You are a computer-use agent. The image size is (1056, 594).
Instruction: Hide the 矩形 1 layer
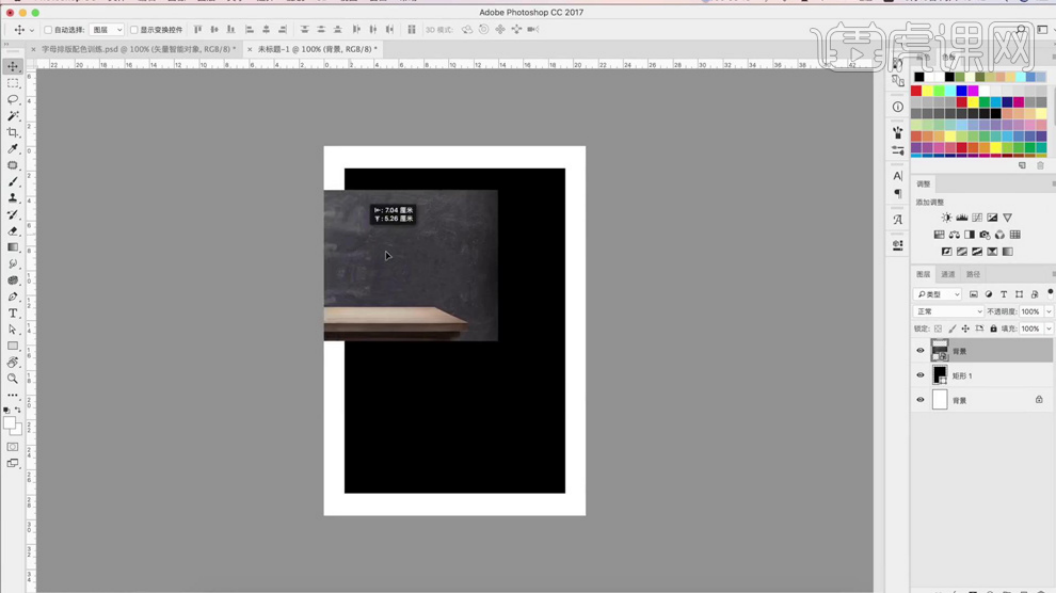(920, 375)
